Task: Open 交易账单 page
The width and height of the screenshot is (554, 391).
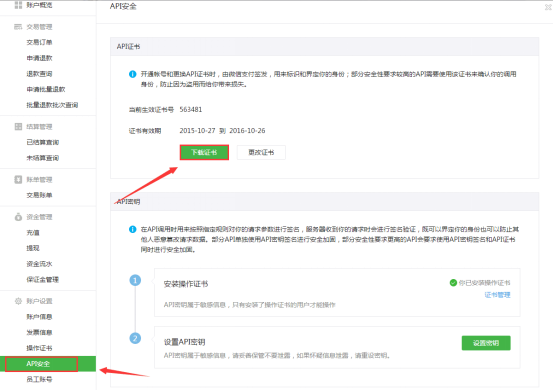Action: [x=39, y=195]
